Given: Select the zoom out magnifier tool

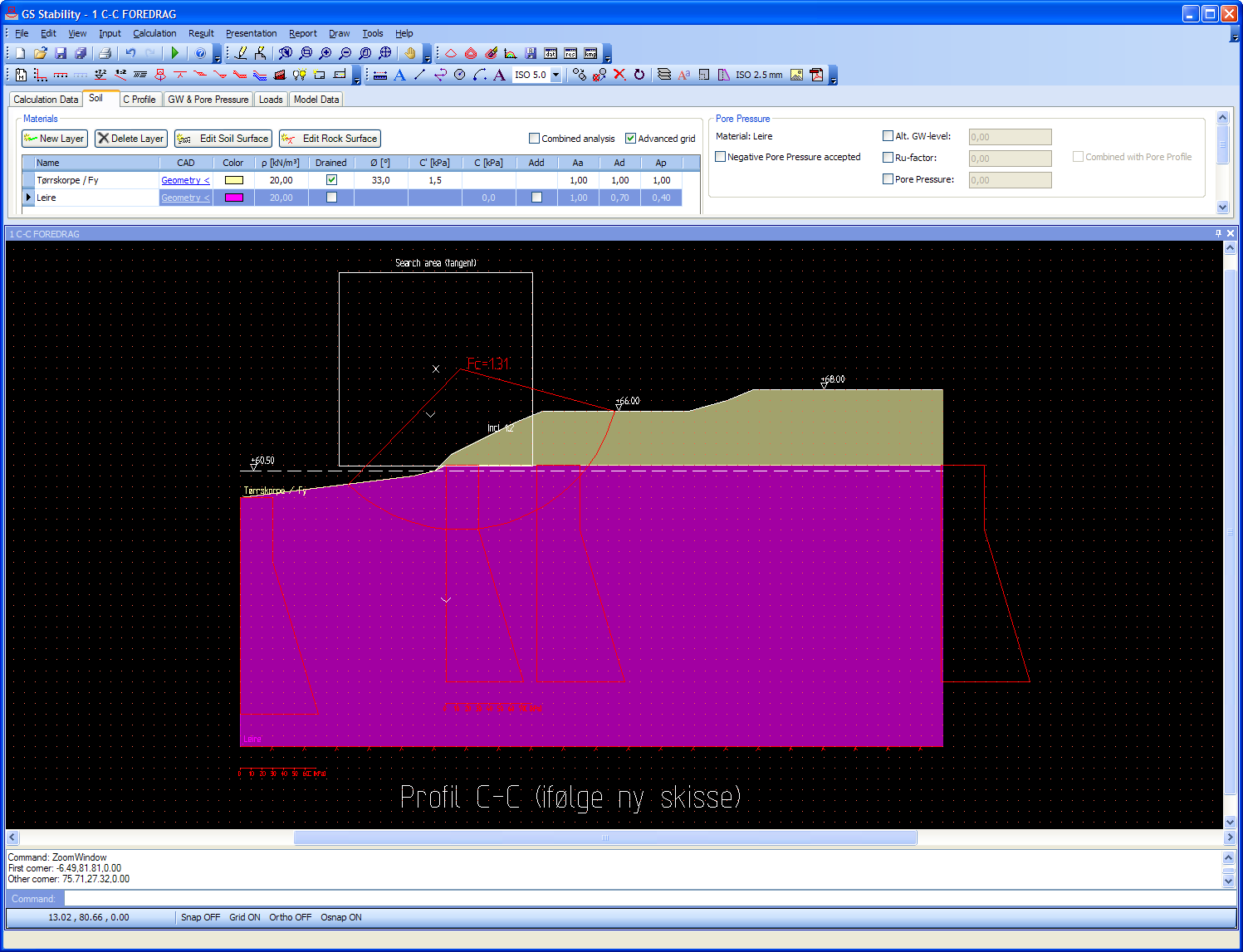Looking at the screenshot, I should pos(345,53).
